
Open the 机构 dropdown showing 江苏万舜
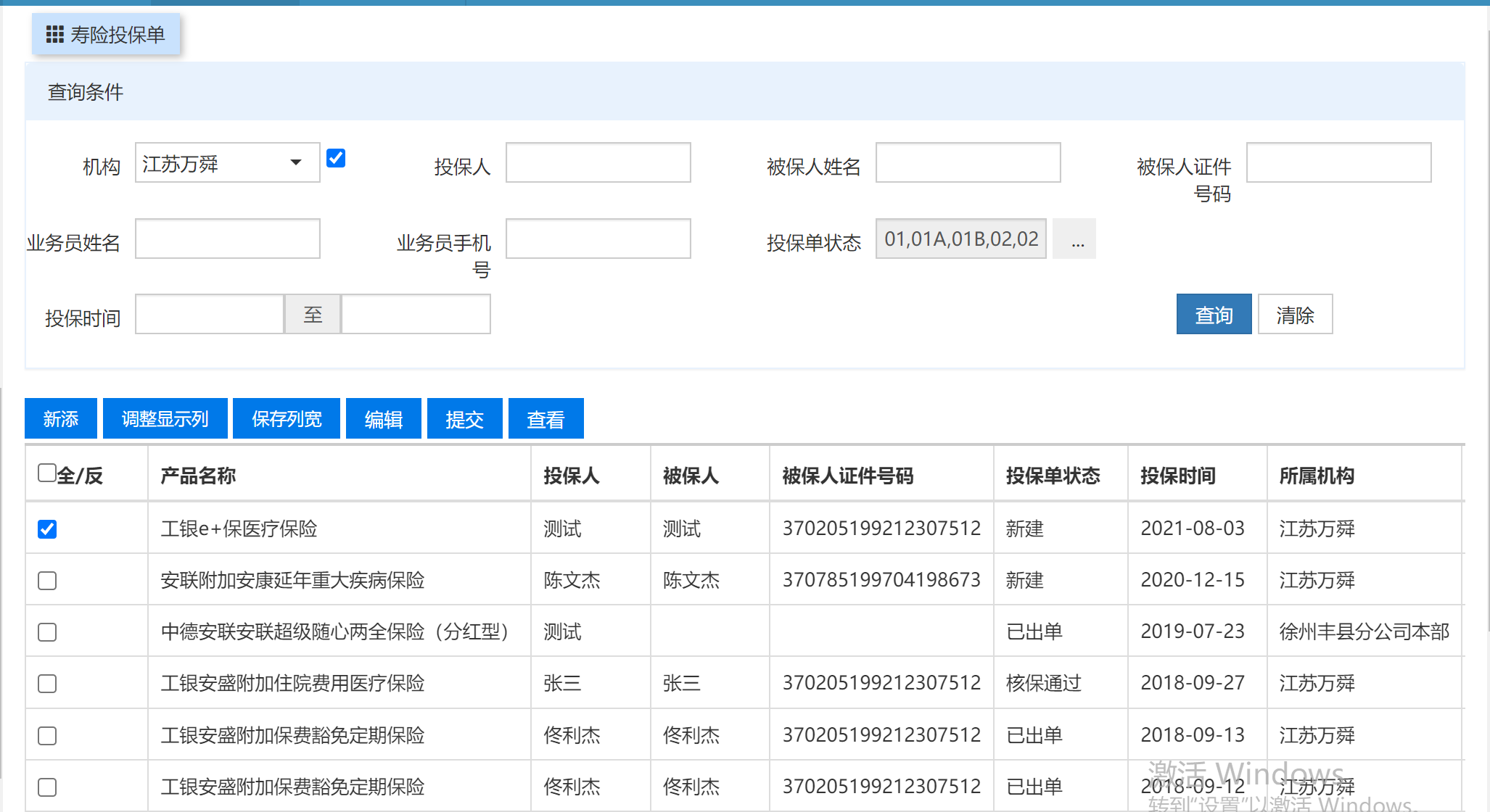(227, 163)
